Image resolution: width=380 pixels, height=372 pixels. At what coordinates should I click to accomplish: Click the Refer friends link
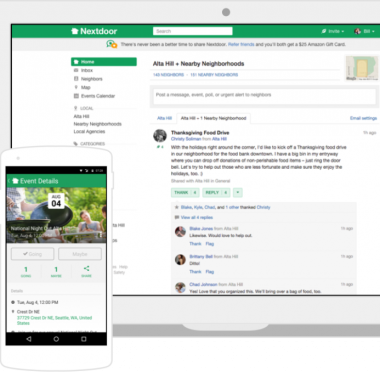click(x=241, y=44)
